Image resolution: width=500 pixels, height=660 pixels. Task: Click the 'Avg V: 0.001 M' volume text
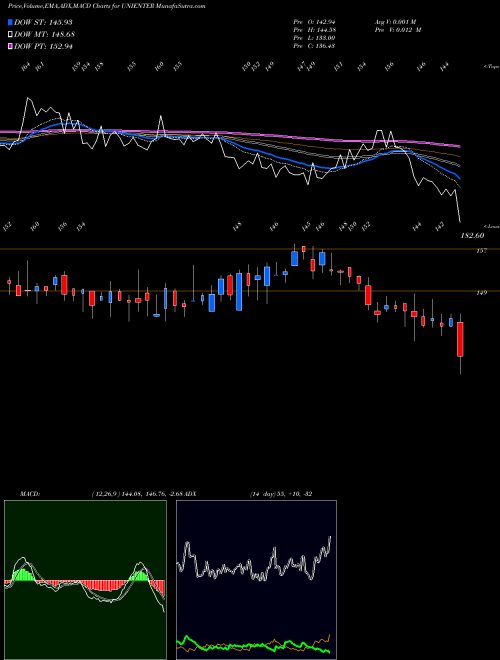click(395, 21)
